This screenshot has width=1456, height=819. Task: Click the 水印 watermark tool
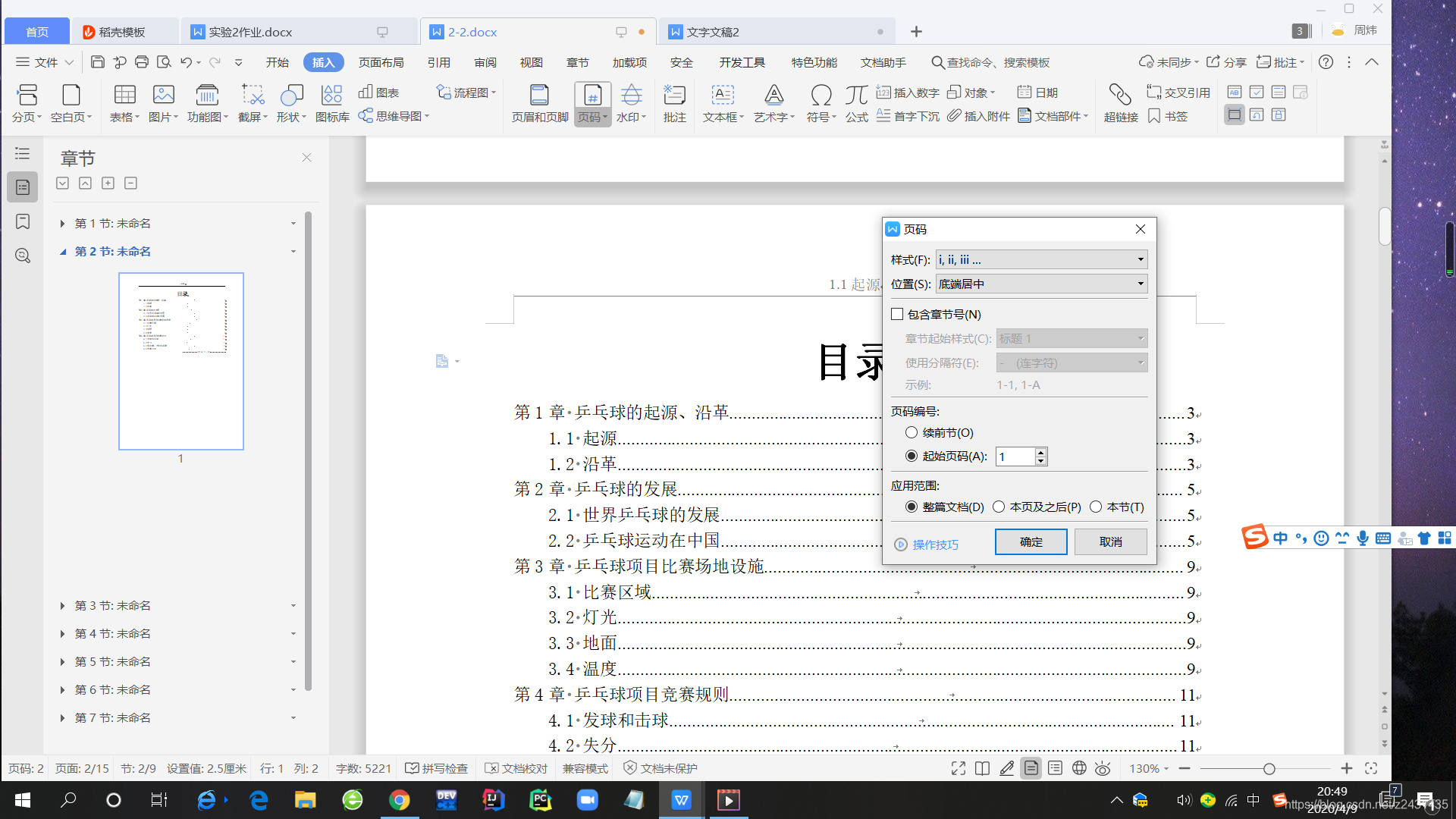pyautogui.click(x=631, y=103)
